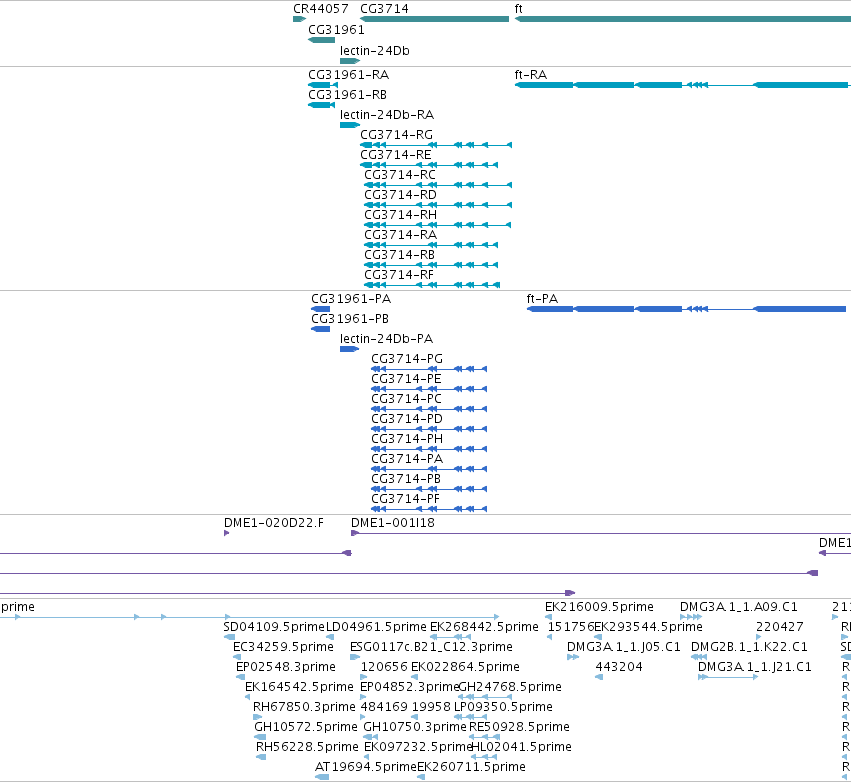Select EST label RH56228.5prime

click(307, 748)
